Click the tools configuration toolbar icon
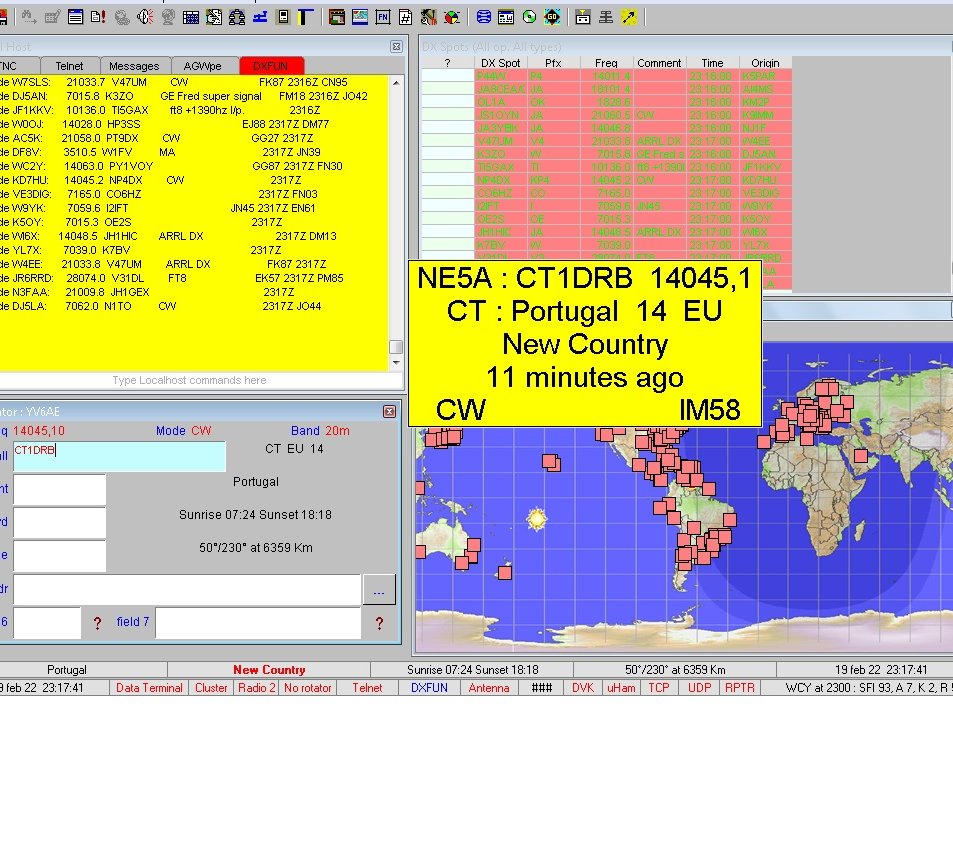This screenshot has width=953, height=854. coord(428,17)
